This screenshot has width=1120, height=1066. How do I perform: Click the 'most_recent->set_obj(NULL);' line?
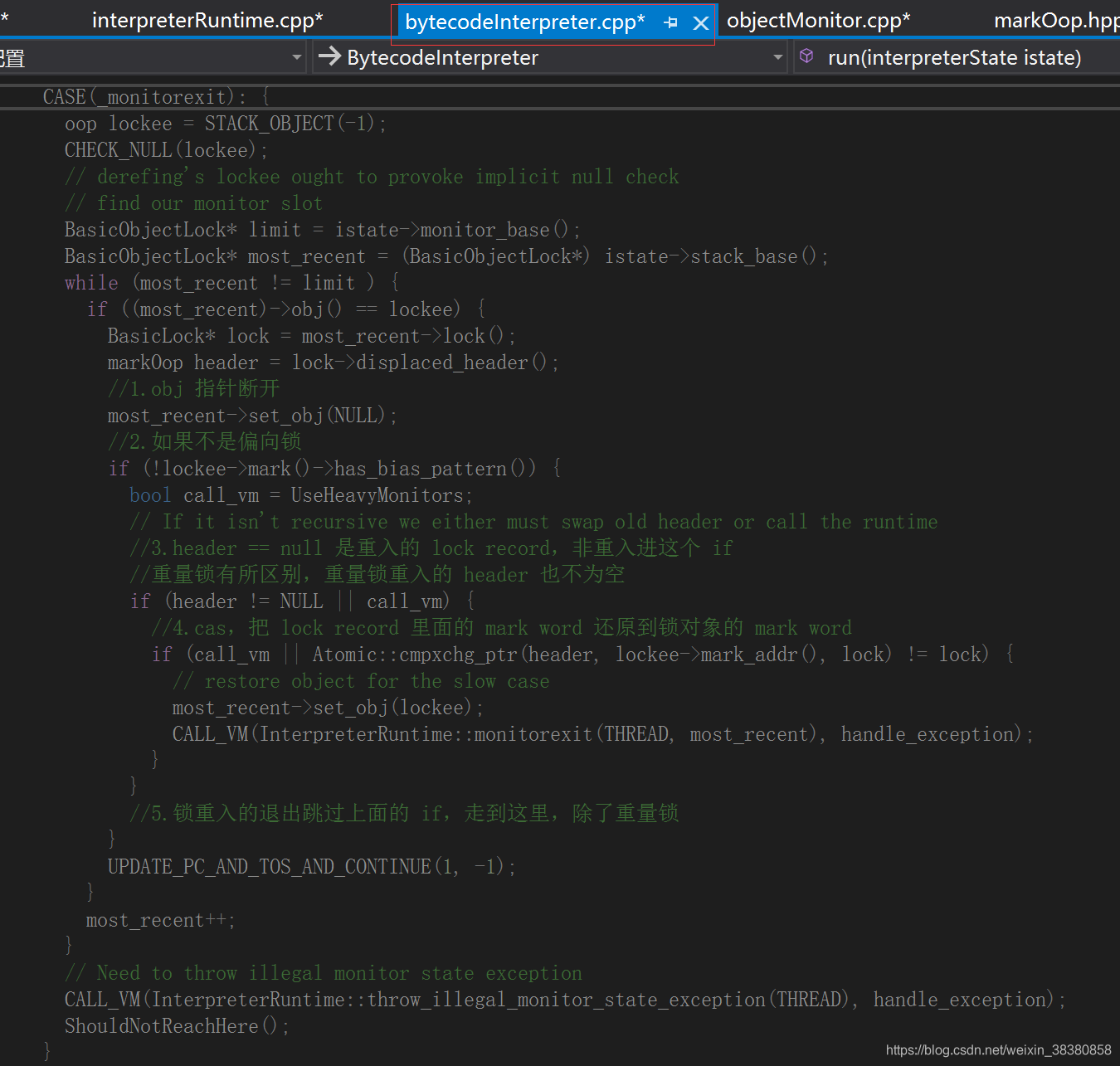[x=252, y=416]
